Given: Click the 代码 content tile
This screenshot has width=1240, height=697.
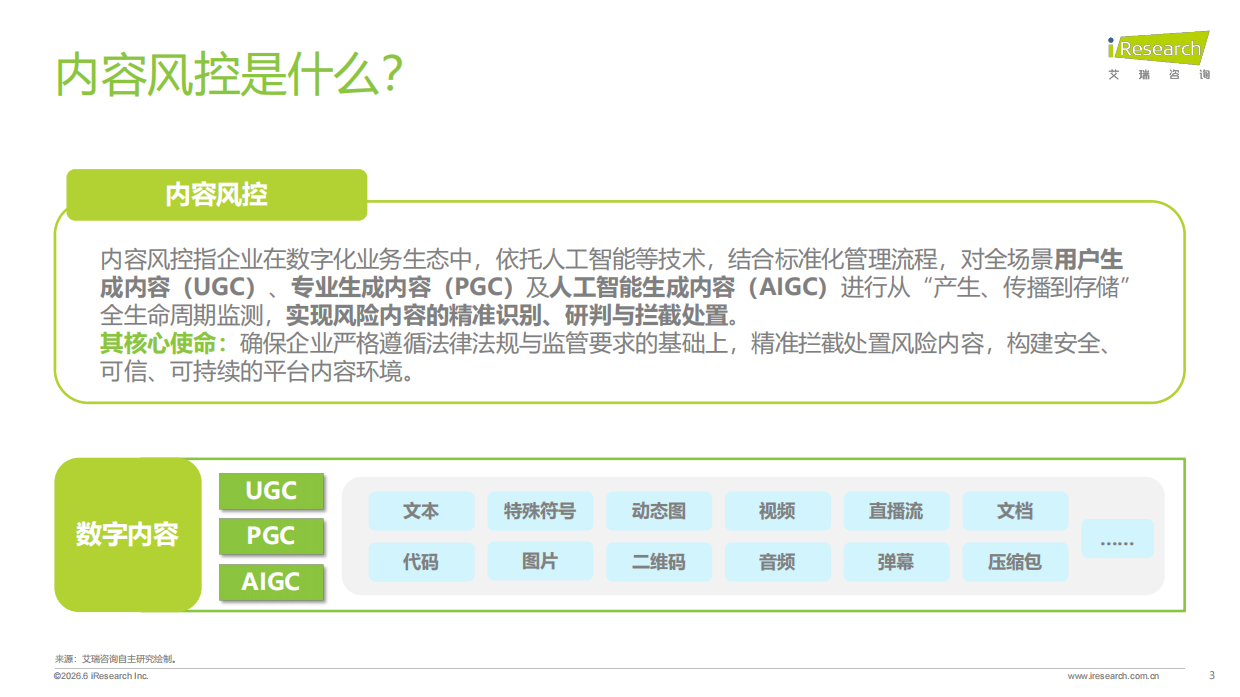Looking at the screenshot, I should pos(421,562).
